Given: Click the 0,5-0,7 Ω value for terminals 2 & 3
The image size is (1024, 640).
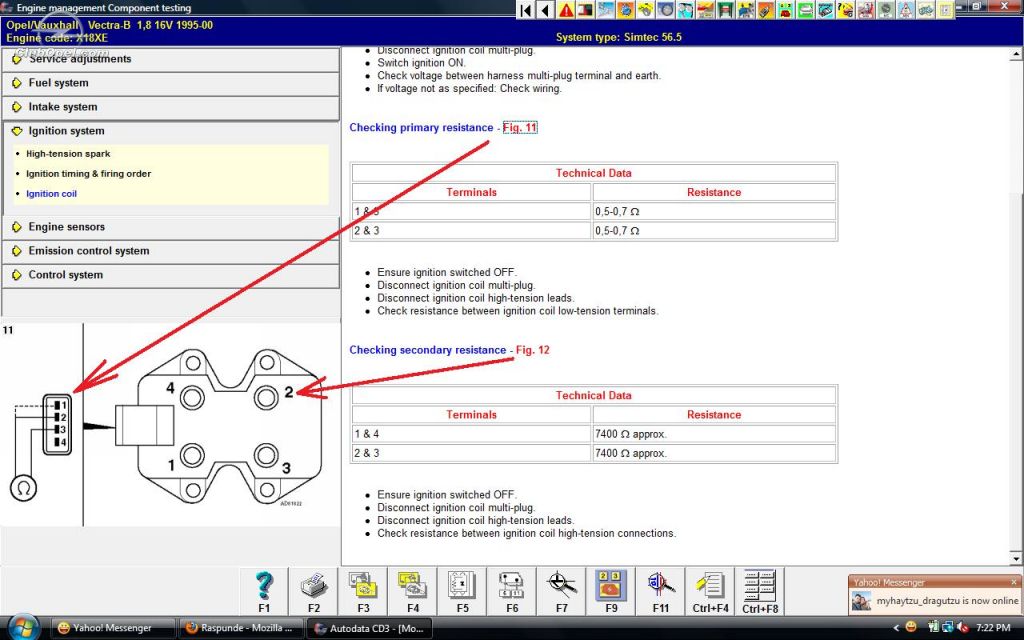Looking at the screenshot, I should [x=714, y=231].
